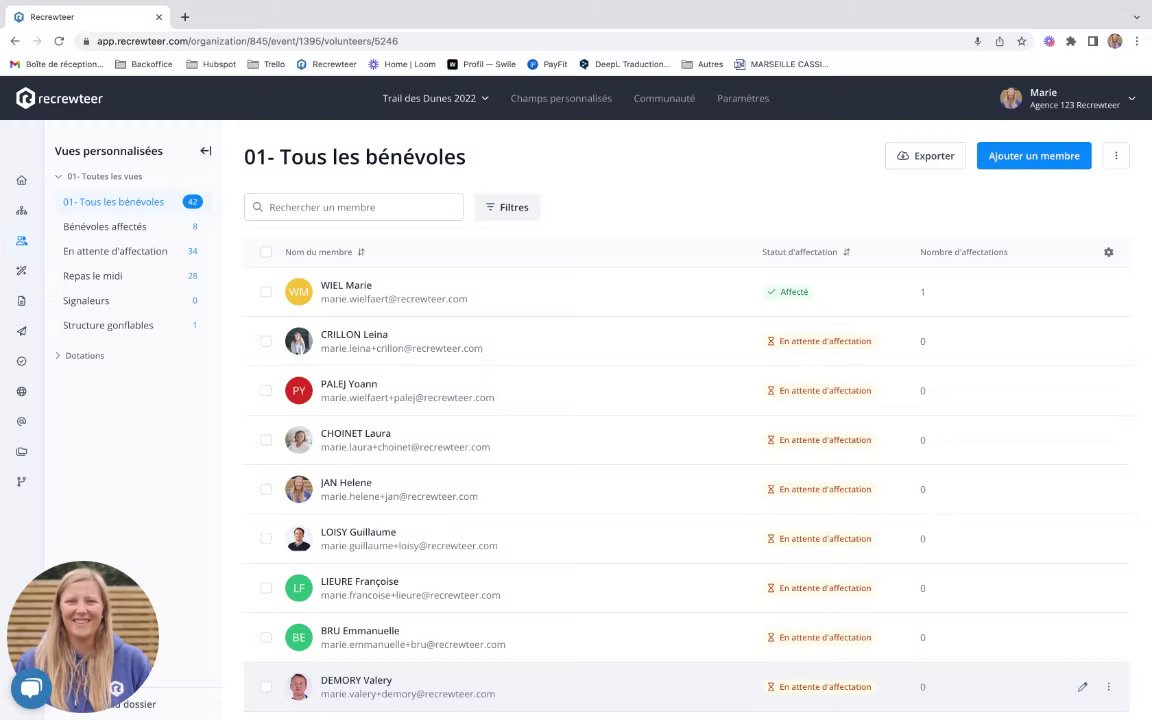The image size is (1152, 720).
Task: Select the Repas le midi view
Action: [93, 276]
